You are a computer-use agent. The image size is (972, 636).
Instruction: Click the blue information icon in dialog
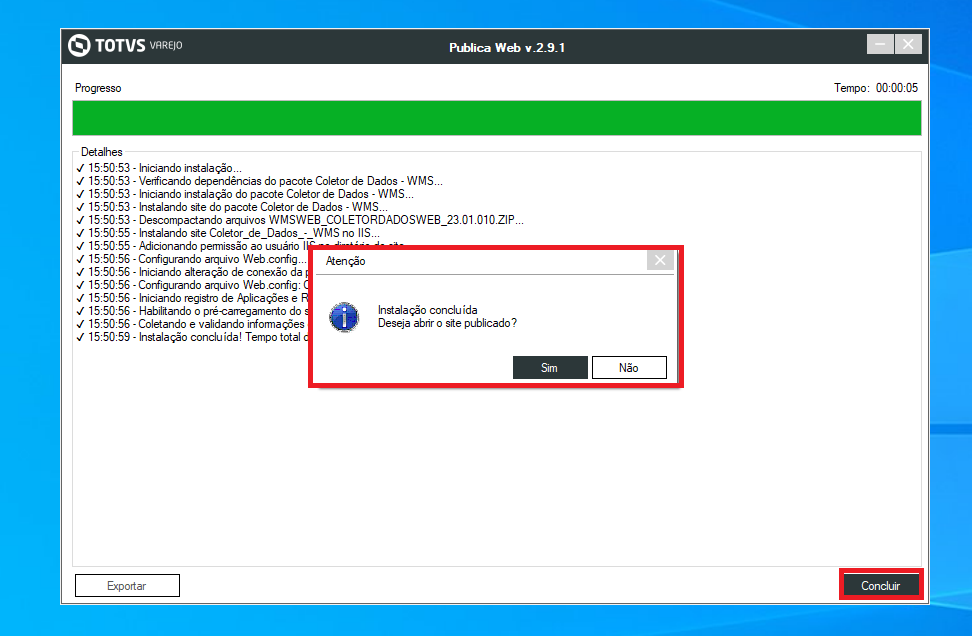coord(345,317)
